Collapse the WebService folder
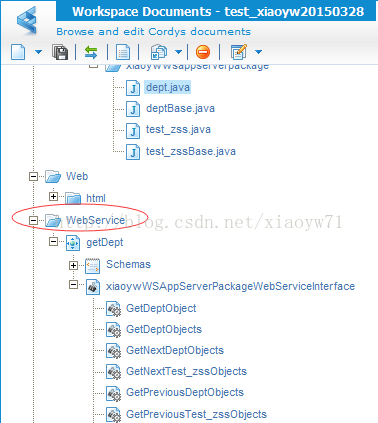This screenshot has width=378, height=423. pyautogui.click(x=33, y=220)
